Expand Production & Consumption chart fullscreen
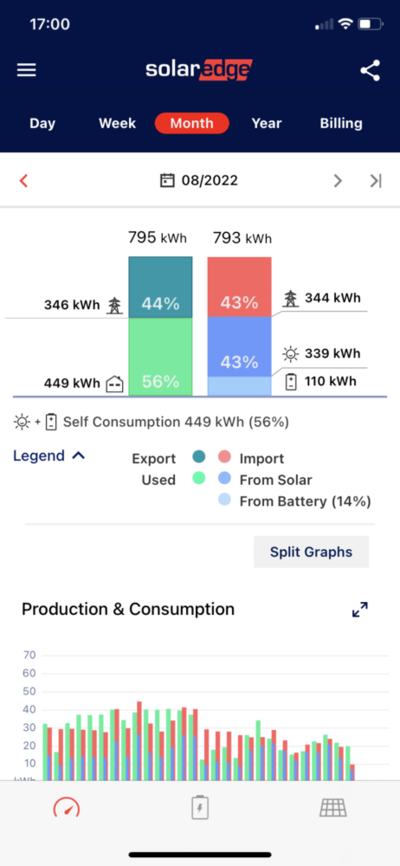The image size is (400, 866). (x=360, y=610)
